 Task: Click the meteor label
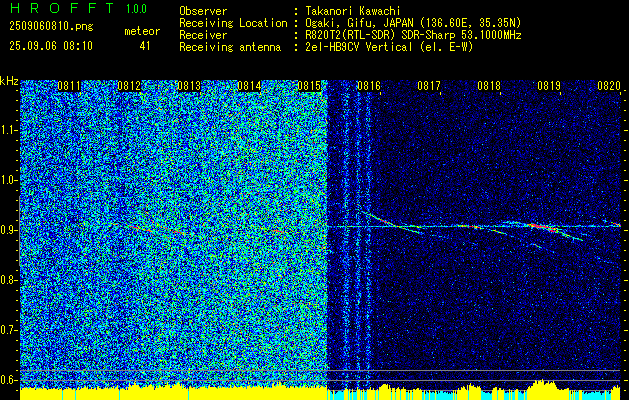(x=142, y=31)
